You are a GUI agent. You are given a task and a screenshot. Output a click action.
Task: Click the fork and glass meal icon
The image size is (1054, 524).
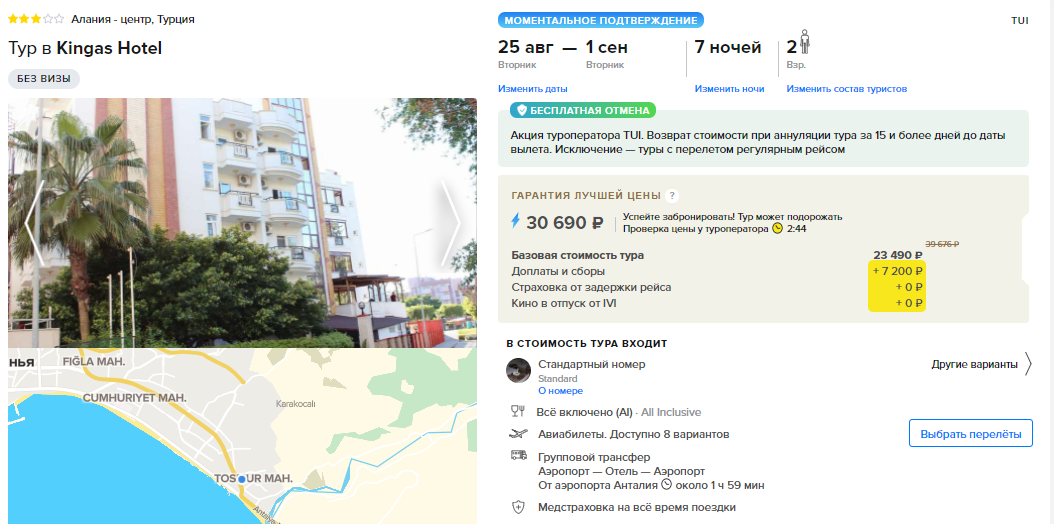(518, 411)
